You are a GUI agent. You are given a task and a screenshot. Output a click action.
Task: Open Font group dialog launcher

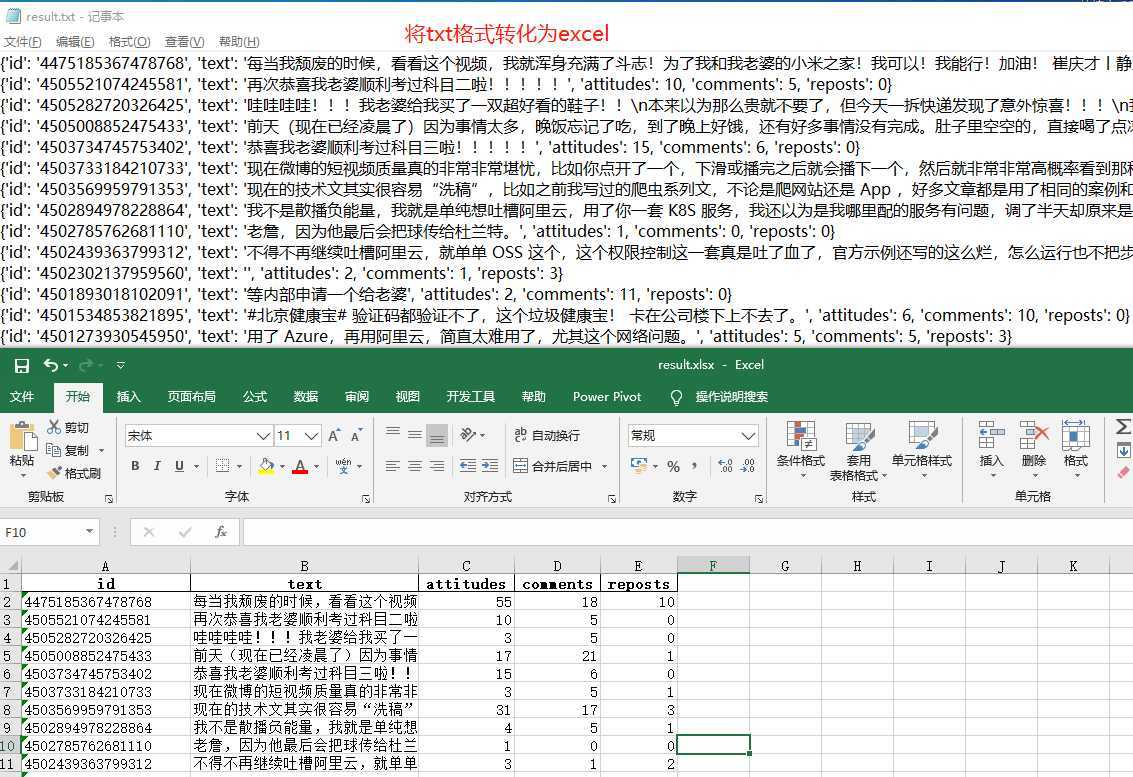coord(366,499)
